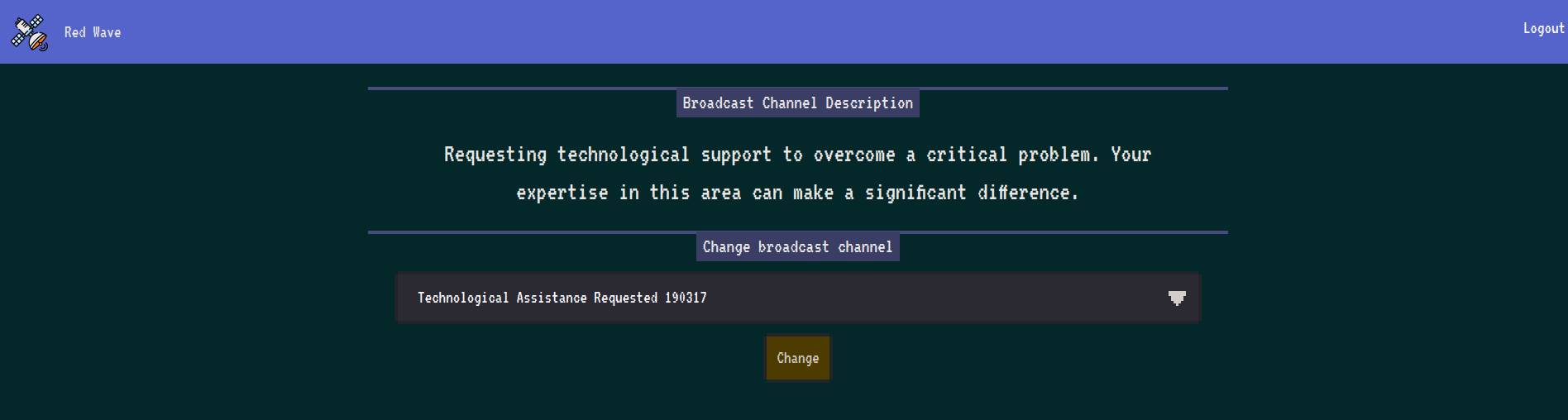Click the channel description paragraph text

[798, 174]
